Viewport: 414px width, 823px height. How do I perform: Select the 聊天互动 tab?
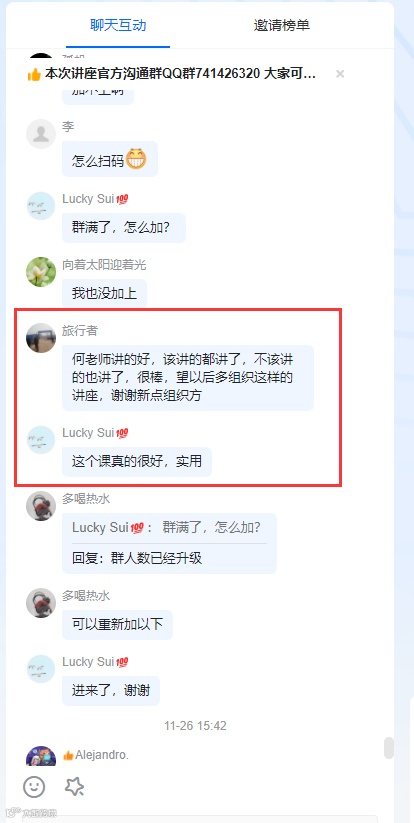click(118, 25)
